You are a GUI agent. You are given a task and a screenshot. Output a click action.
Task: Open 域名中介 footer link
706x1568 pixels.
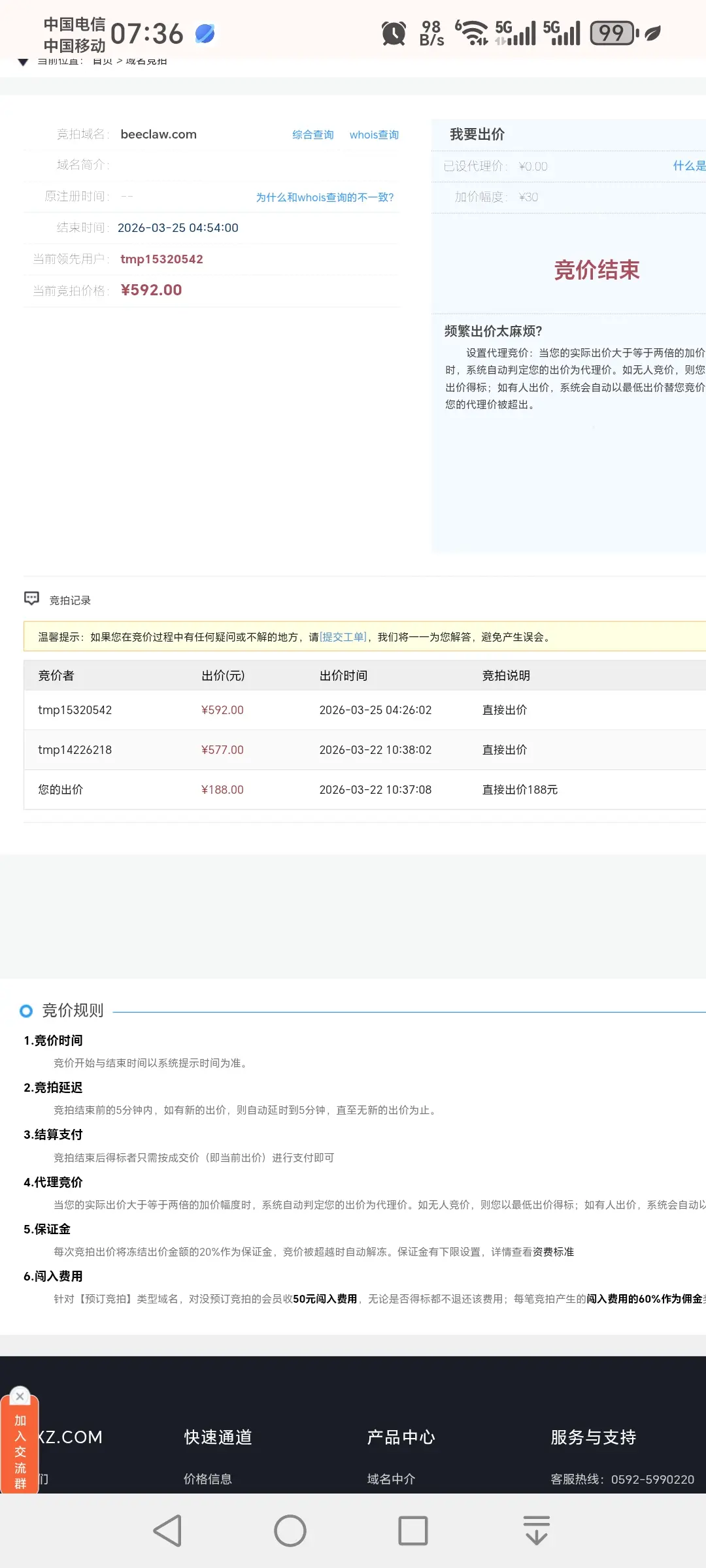point(391,1478)
